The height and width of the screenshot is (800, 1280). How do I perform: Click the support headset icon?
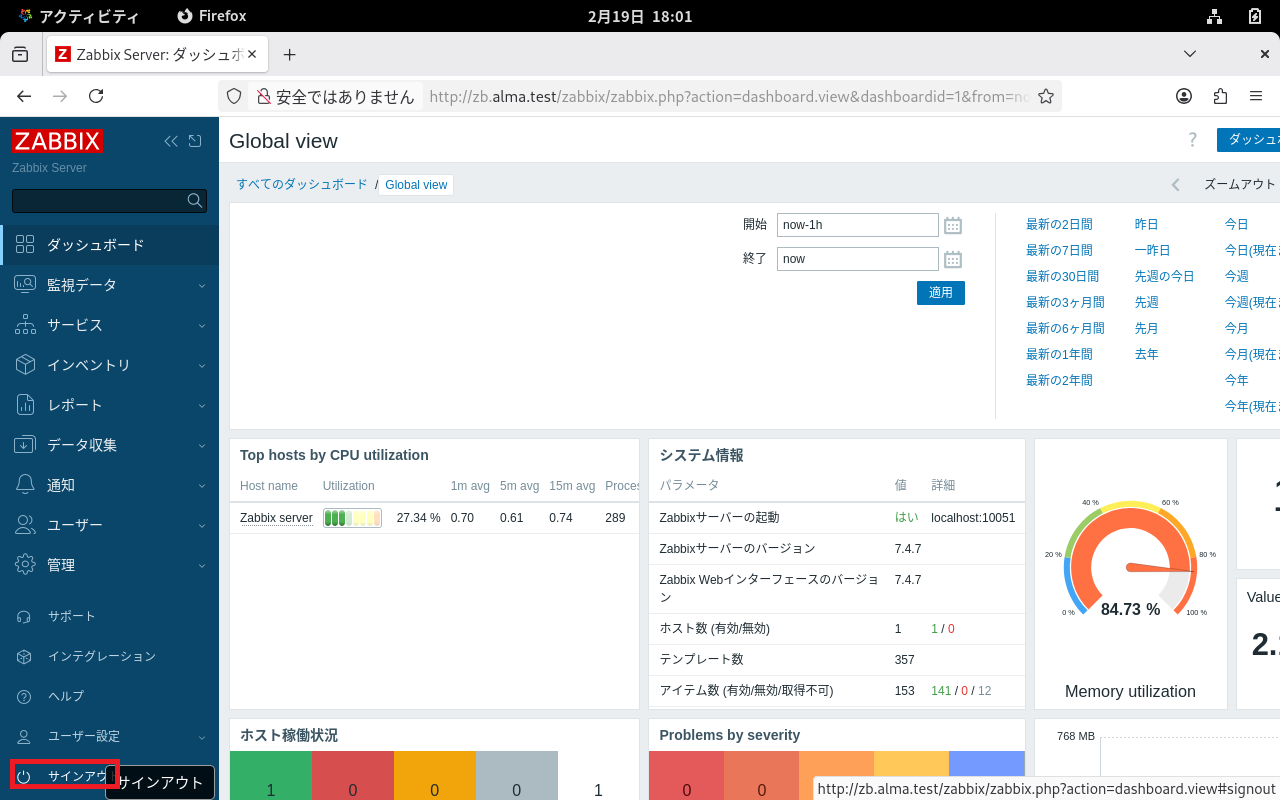[24, 616]
